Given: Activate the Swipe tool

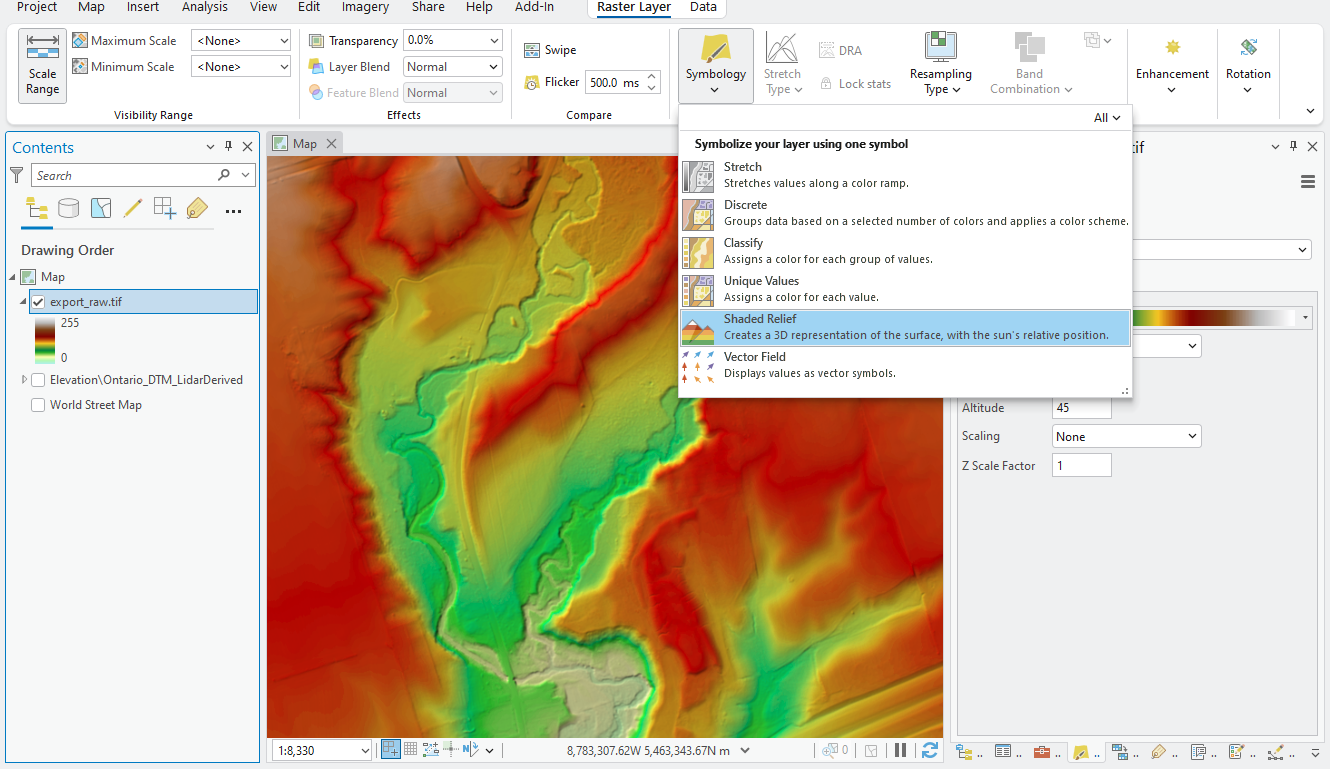Looking at the screenshot, I should coord(549,48).
